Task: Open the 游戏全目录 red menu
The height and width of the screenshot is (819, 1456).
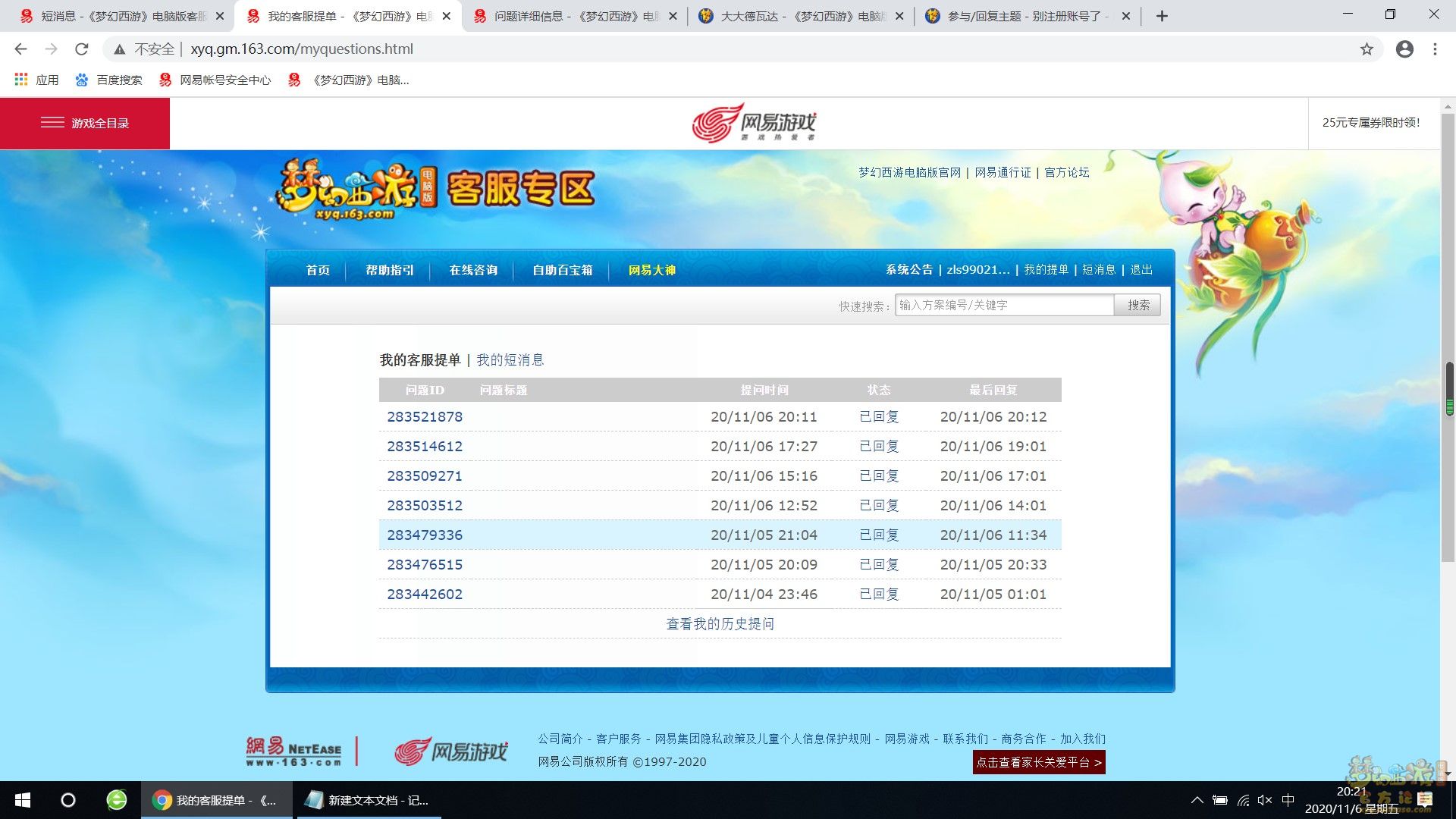Action: click(85, 123)
